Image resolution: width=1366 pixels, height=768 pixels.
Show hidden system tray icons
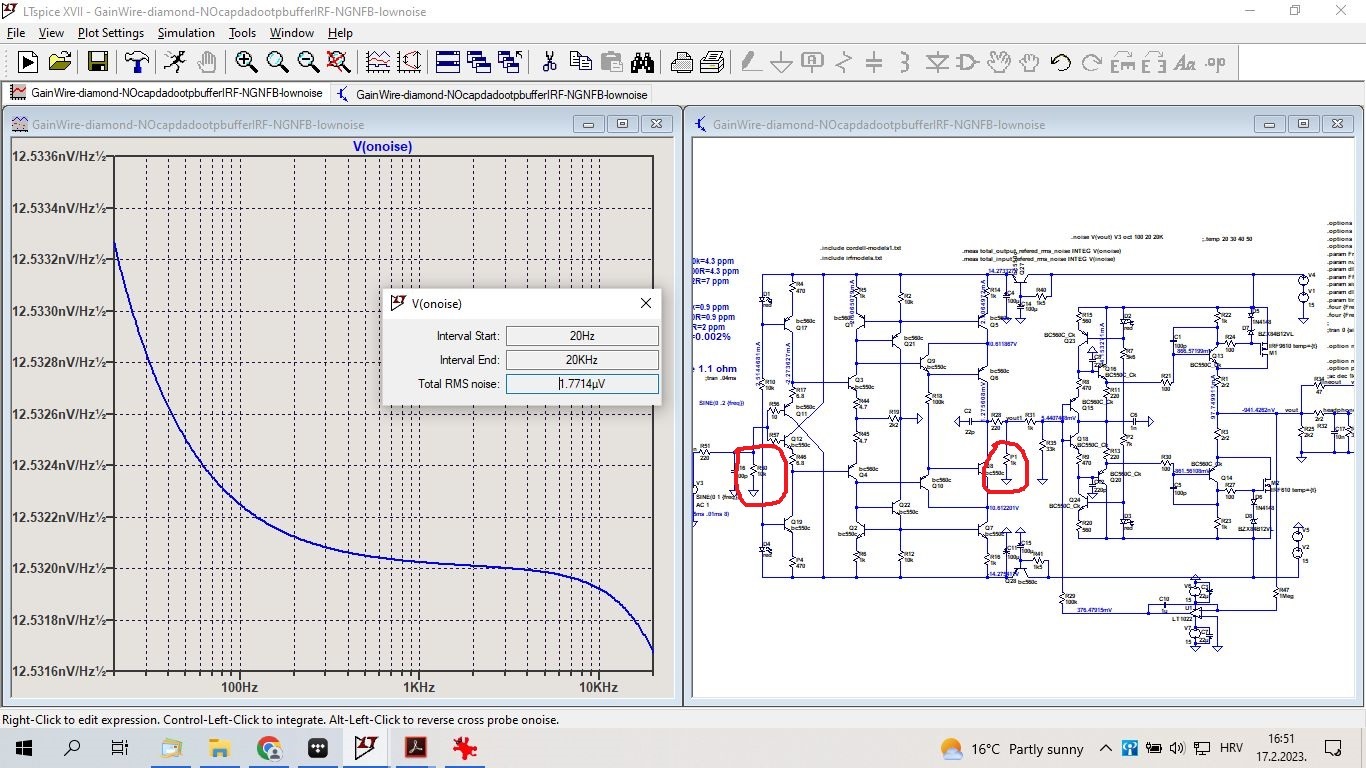click(1106, 748)
